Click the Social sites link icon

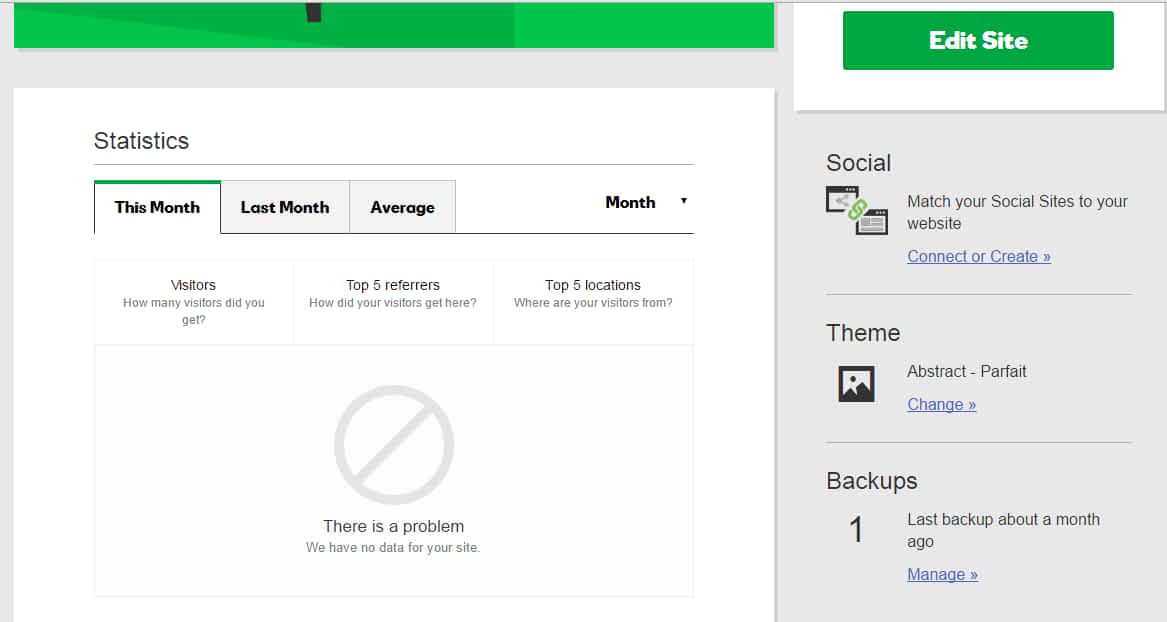coord(857,210)
